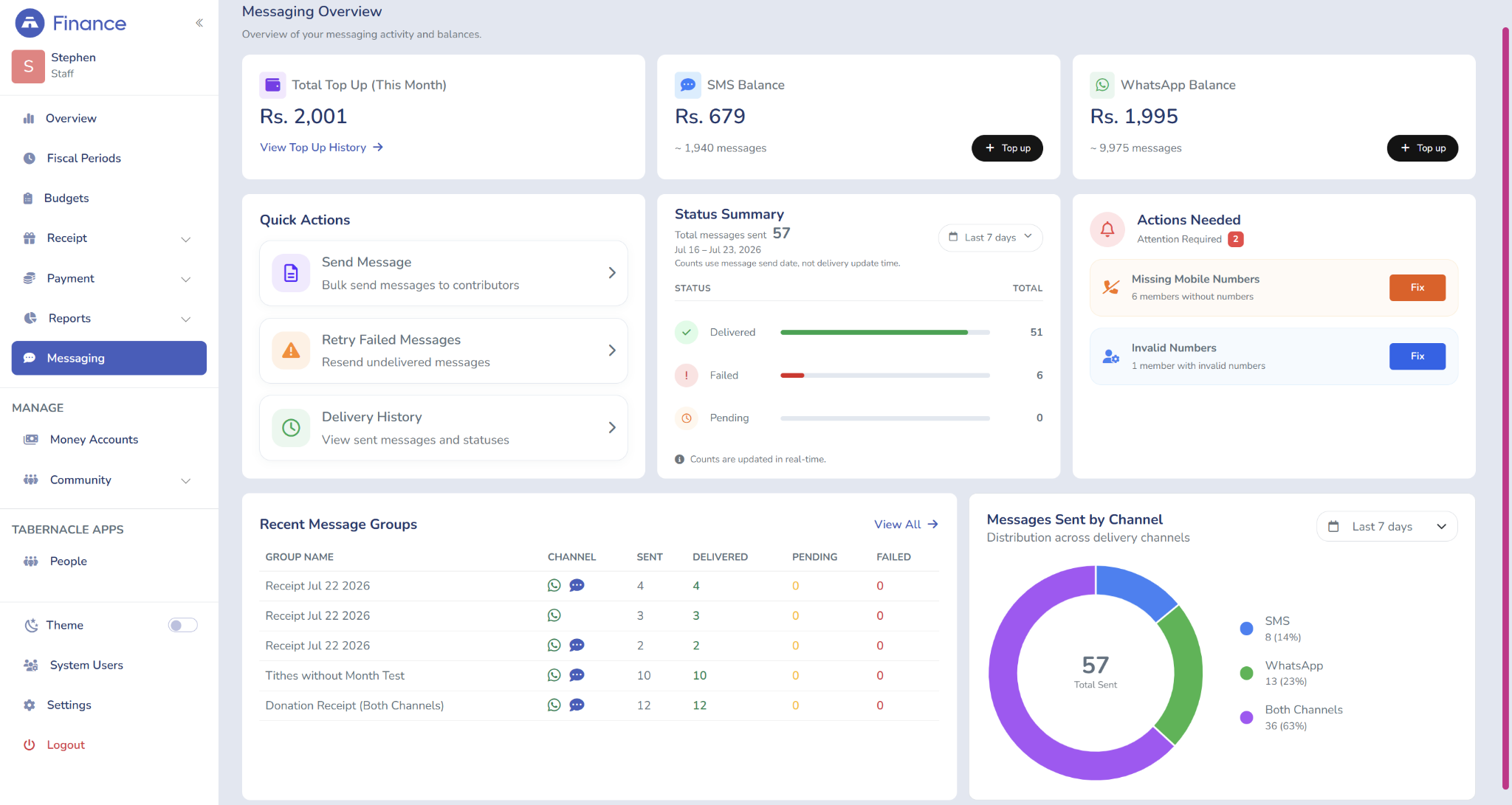Select Donation Receipt (Both Channels) group name
Viewport: 1512px width, 805px height.
click(354, 705)
